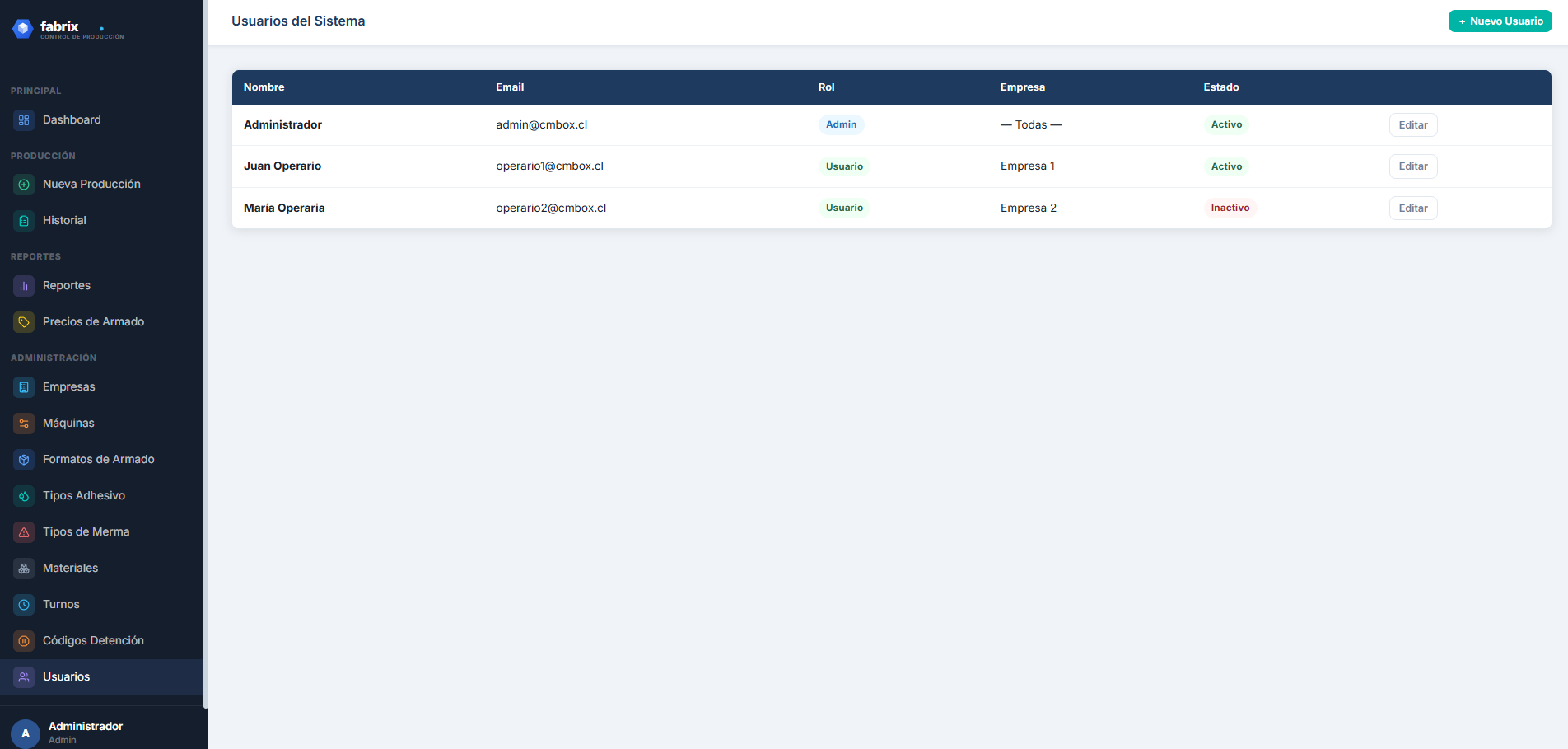
Task: Click the fabrix logo icon
Action: click(23, 29)
